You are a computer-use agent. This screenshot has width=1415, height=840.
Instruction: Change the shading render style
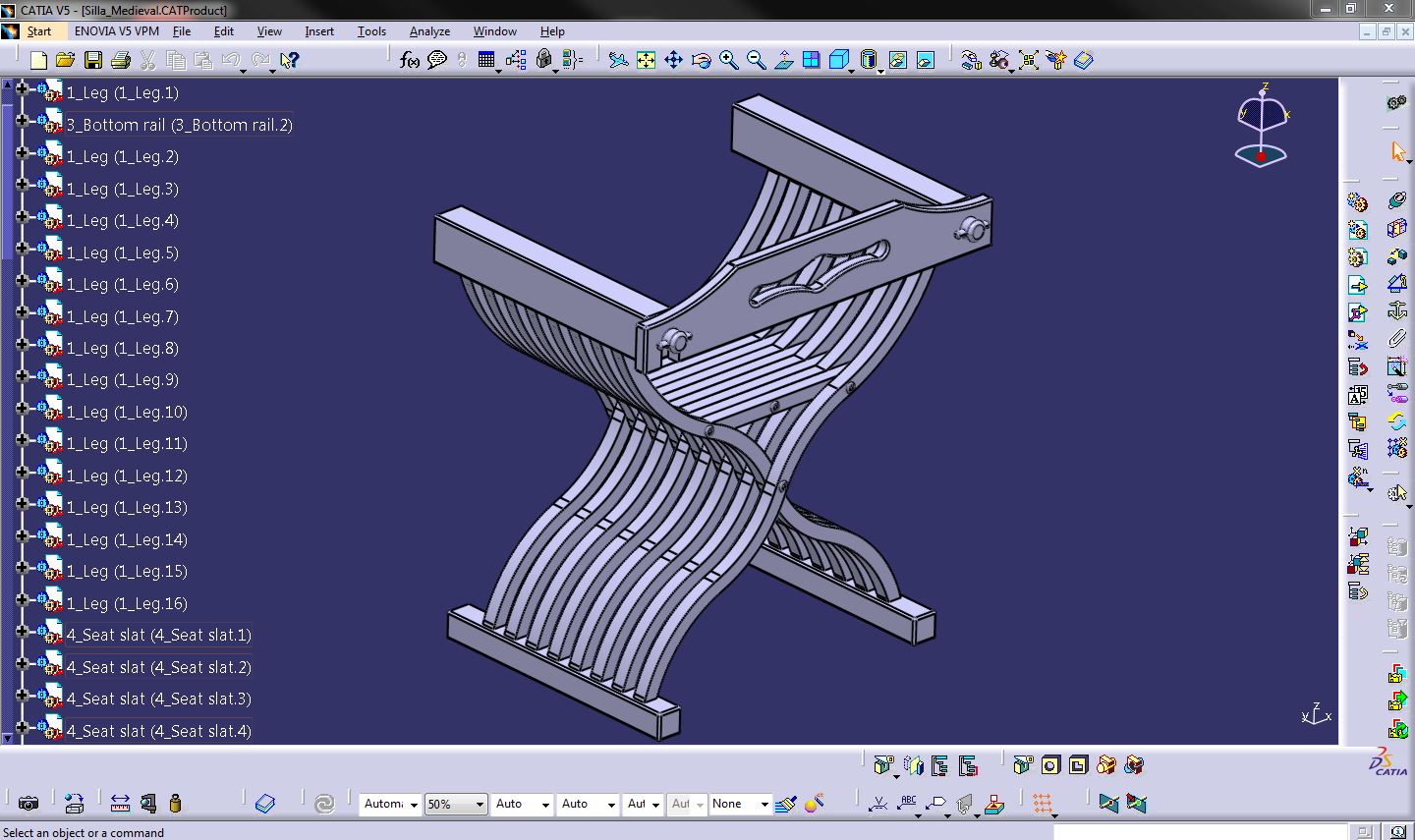pos(868,61)
